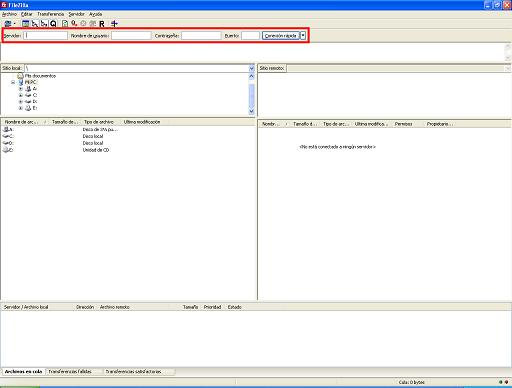Select Mis documentos in the local tree

point(40,76)
